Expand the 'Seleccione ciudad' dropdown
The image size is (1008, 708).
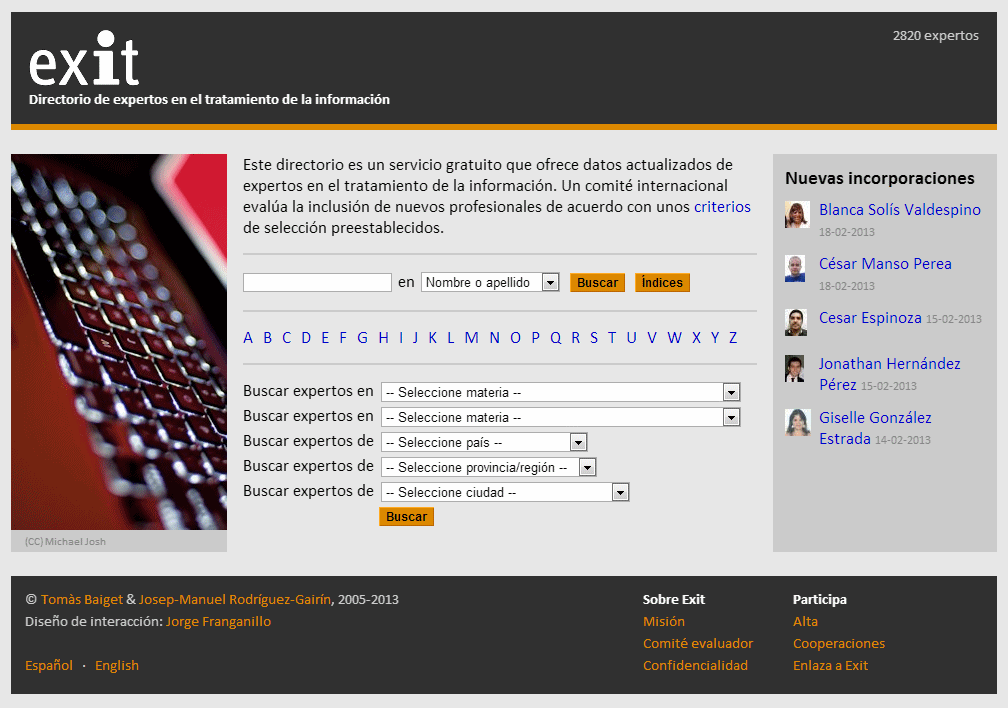click(505, 492)
